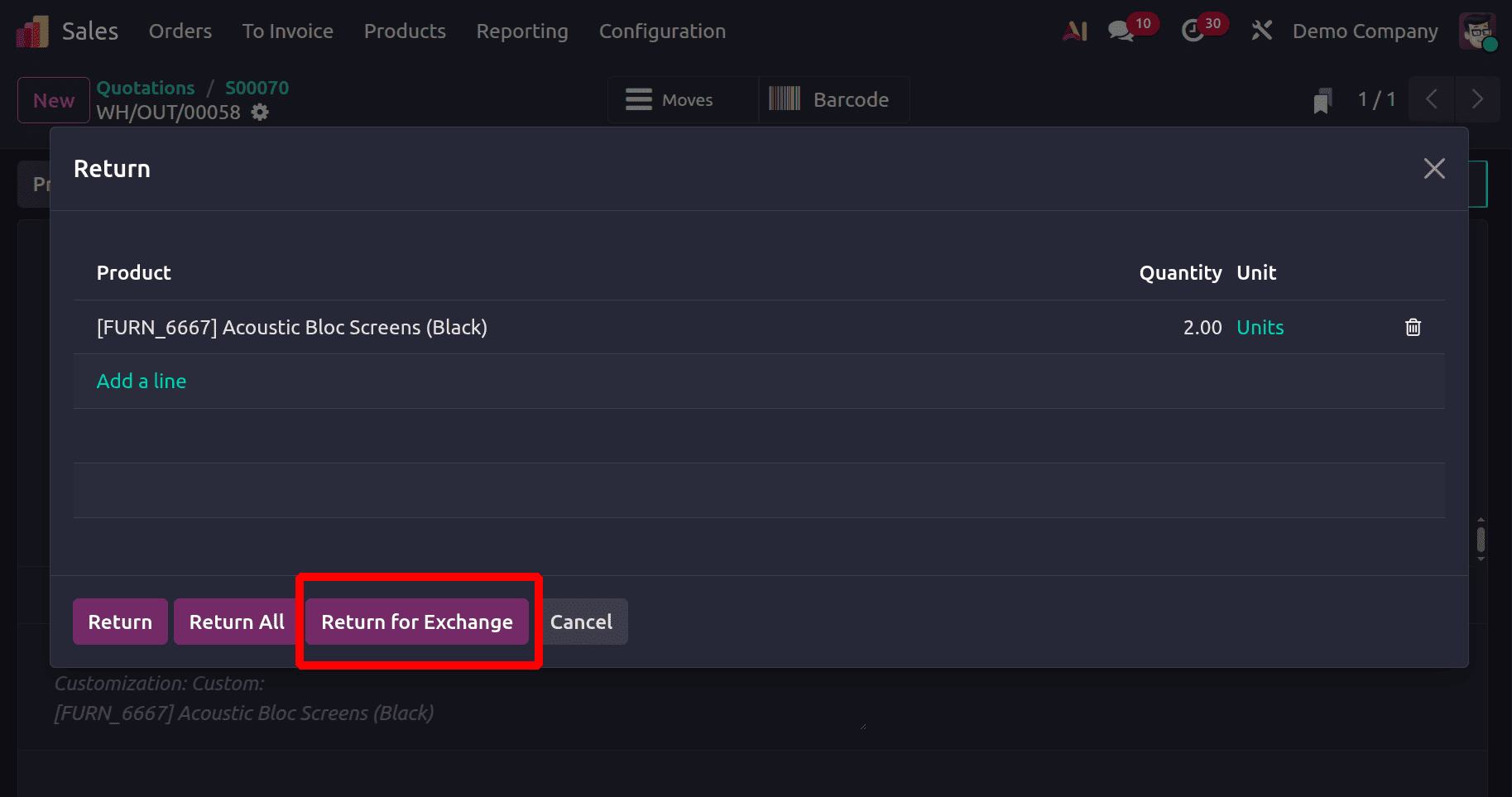
Task: Open the user avatar menu
Action: tap(1477, 31)
